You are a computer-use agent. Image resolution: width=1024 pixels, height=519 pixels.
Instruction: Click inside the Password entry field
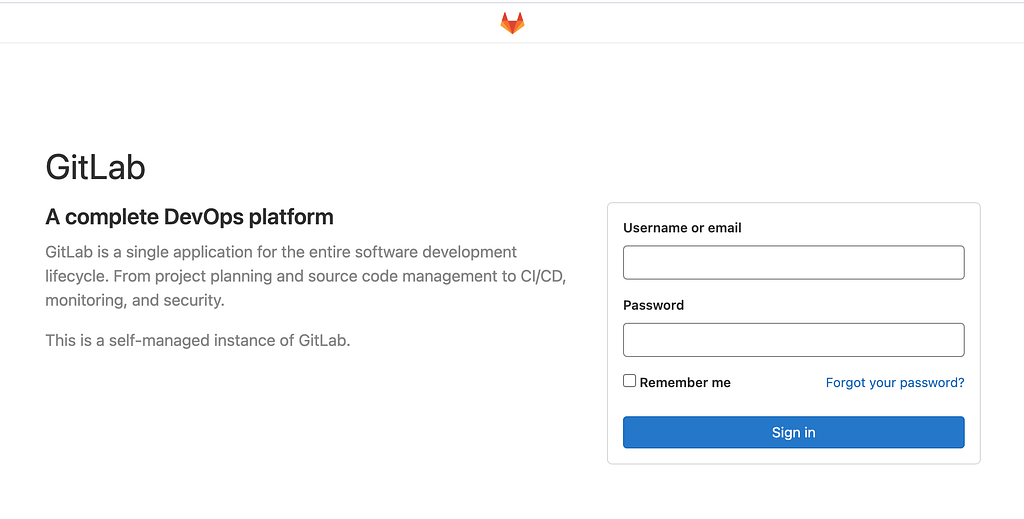793,339
